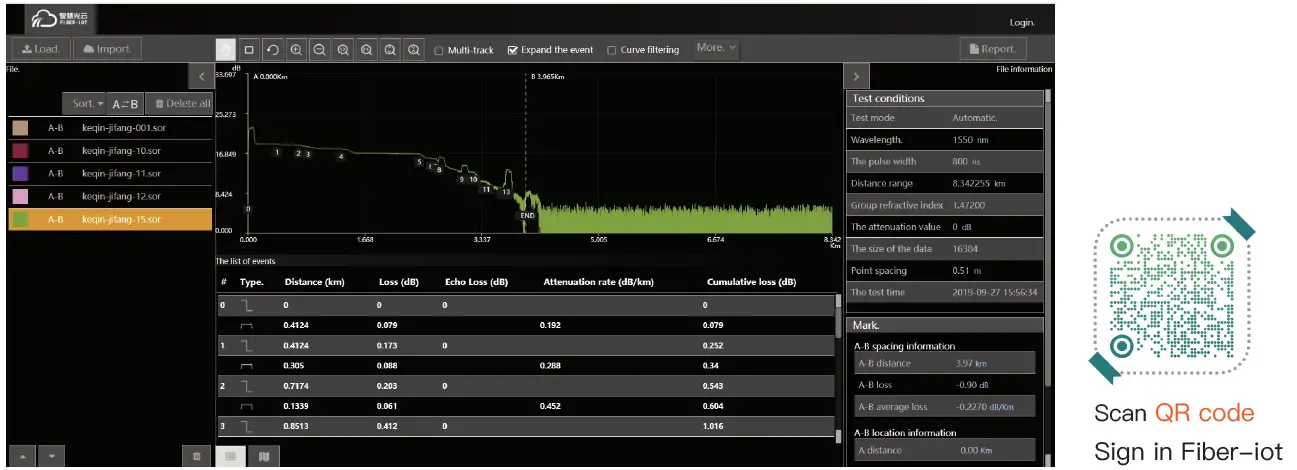Click the END marker on the trace
The height and width of the screenshot is (470, 1297).
click(x=527, y=215)
